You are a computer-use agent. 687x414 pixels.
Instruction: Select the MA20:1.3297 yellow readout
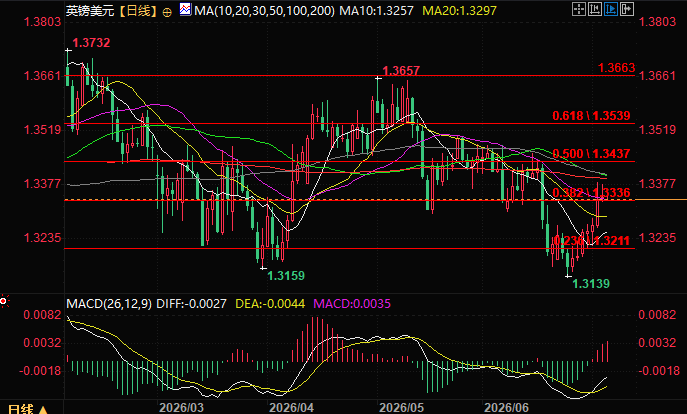tap(459, 11)
